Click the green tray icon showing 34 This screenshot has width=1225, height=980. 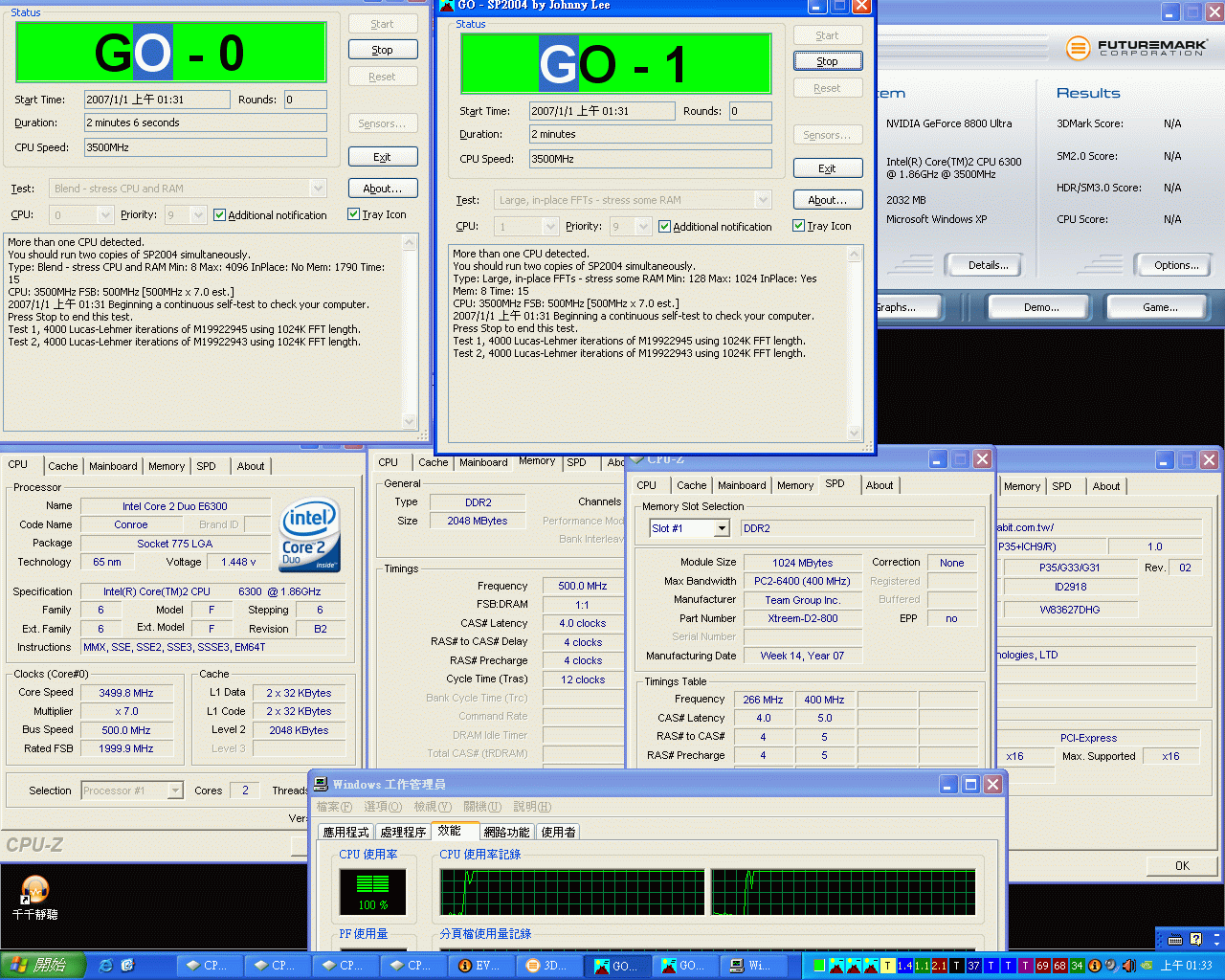pos(1077,966)
